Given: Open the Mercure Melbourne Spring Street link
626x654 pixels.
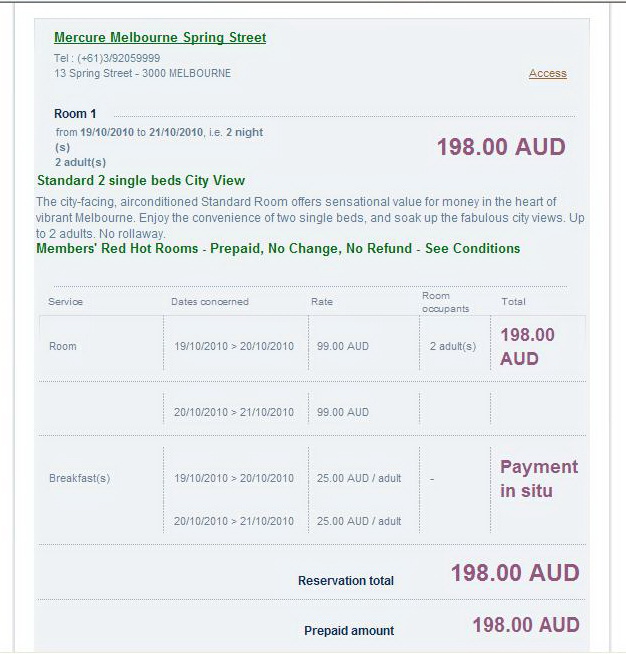Looking at the screenshot, I should pos(160,38).
